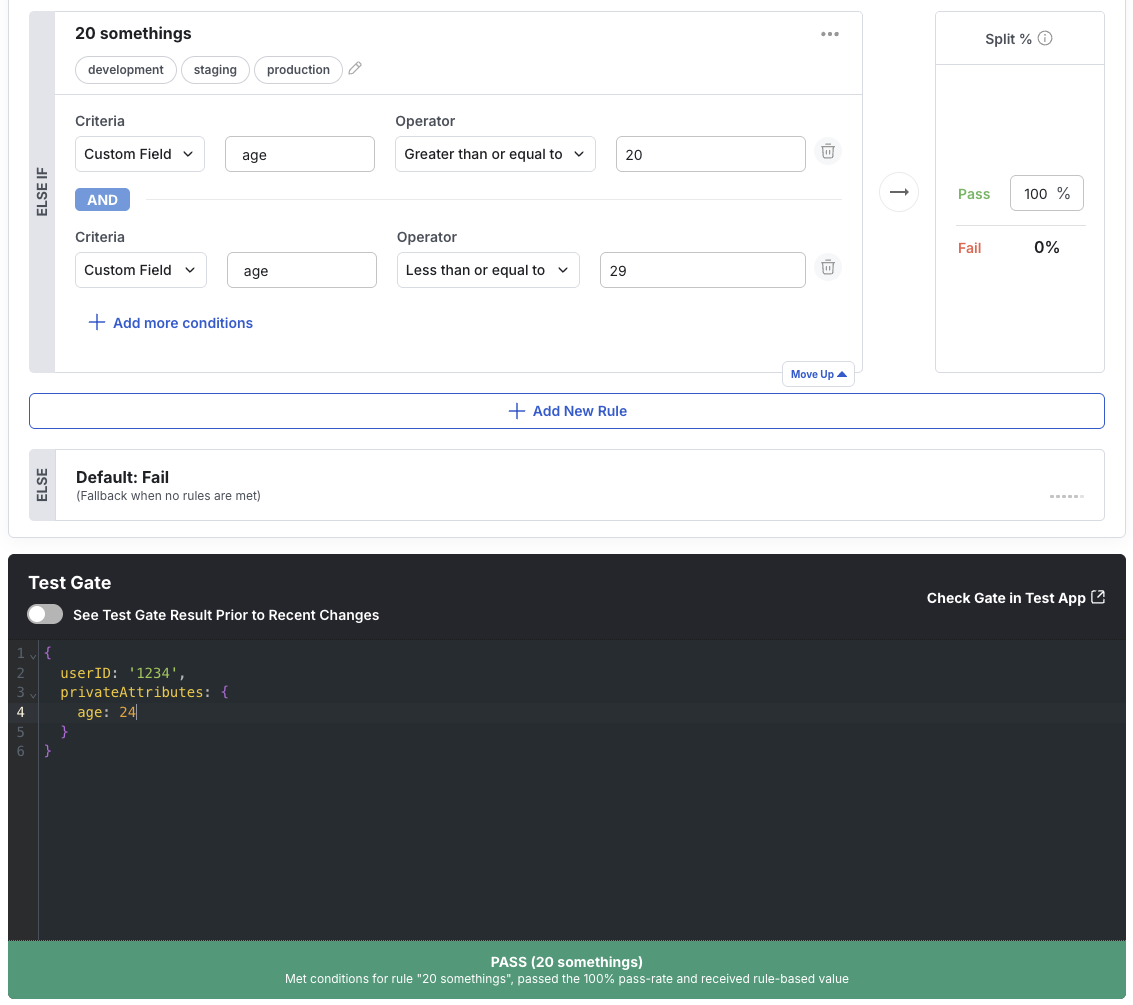Viewport: 1133px width, 1005px height.
Task: Click the AND operator badge
Action: point(103,199)
